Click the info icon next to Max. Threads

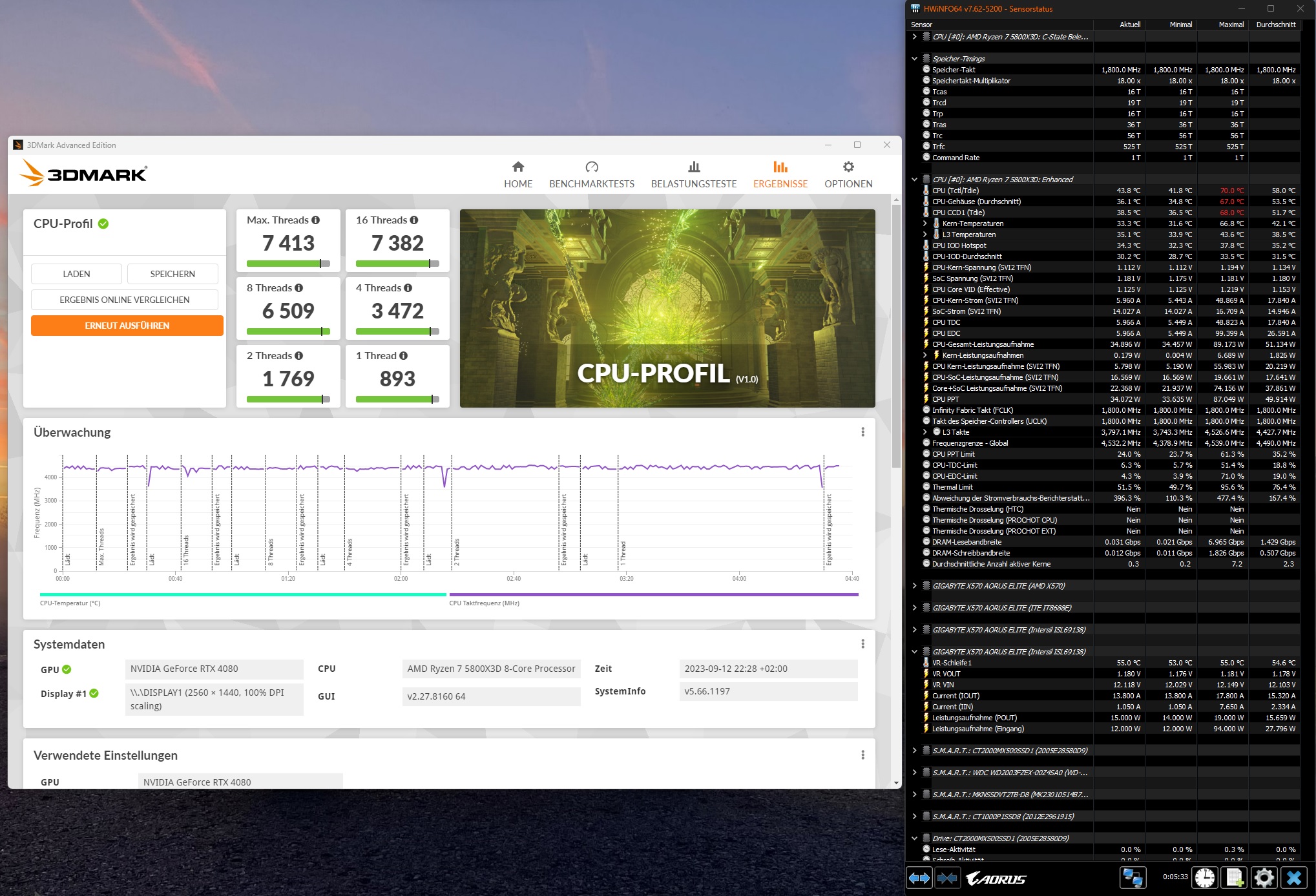[316, 220]
